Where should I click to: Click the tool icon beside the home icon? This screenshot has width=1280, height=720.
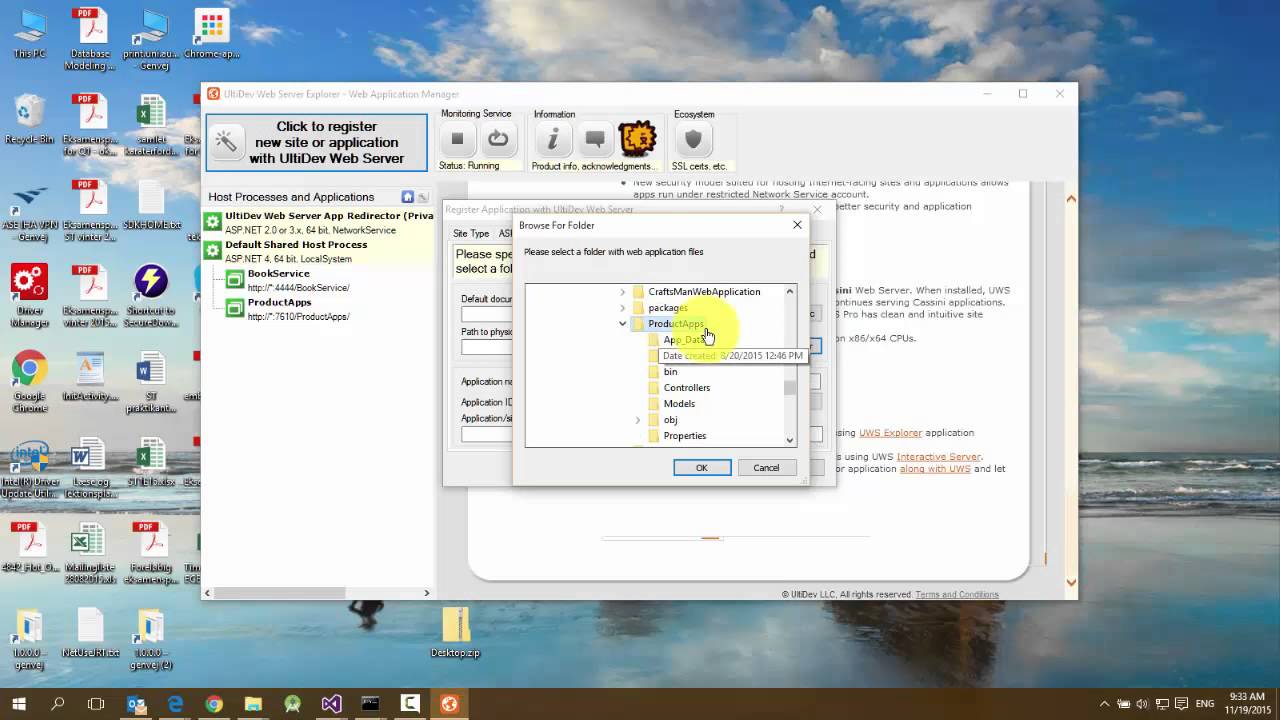coord(422,197)
